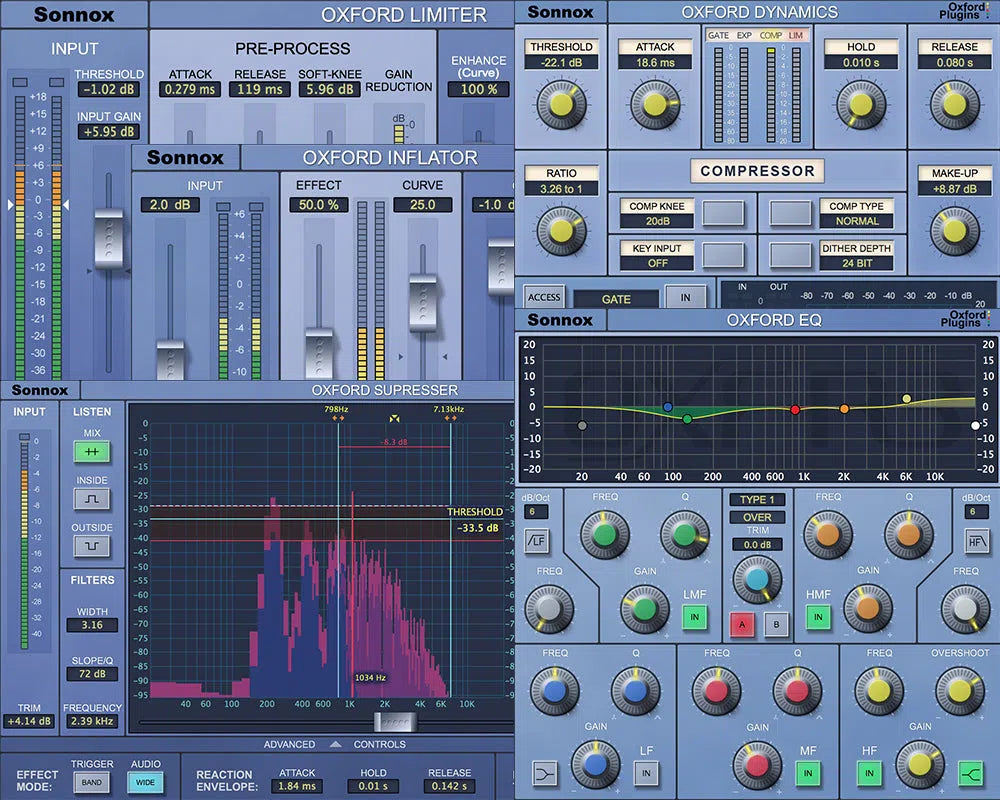Select the MIX listen icon in Supressor
This screenshot has width=1000, height=800.
(x=91, y=450)
